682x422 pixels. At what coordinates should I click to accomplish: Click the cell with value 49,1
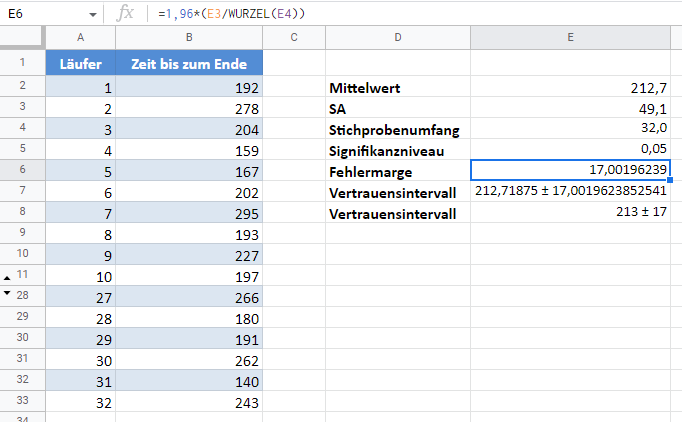(570, 107)
